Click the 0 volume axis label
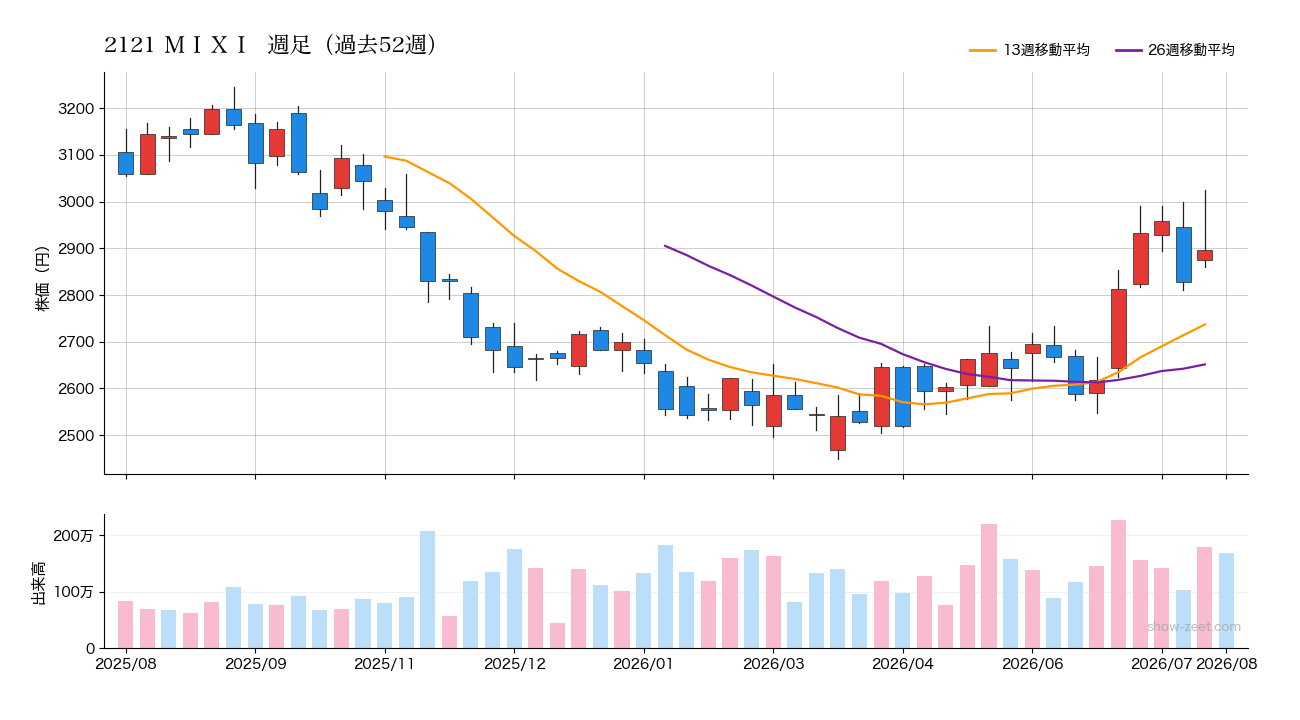The width and height of the screenshot is (1300, 720). tap(90, 649)
